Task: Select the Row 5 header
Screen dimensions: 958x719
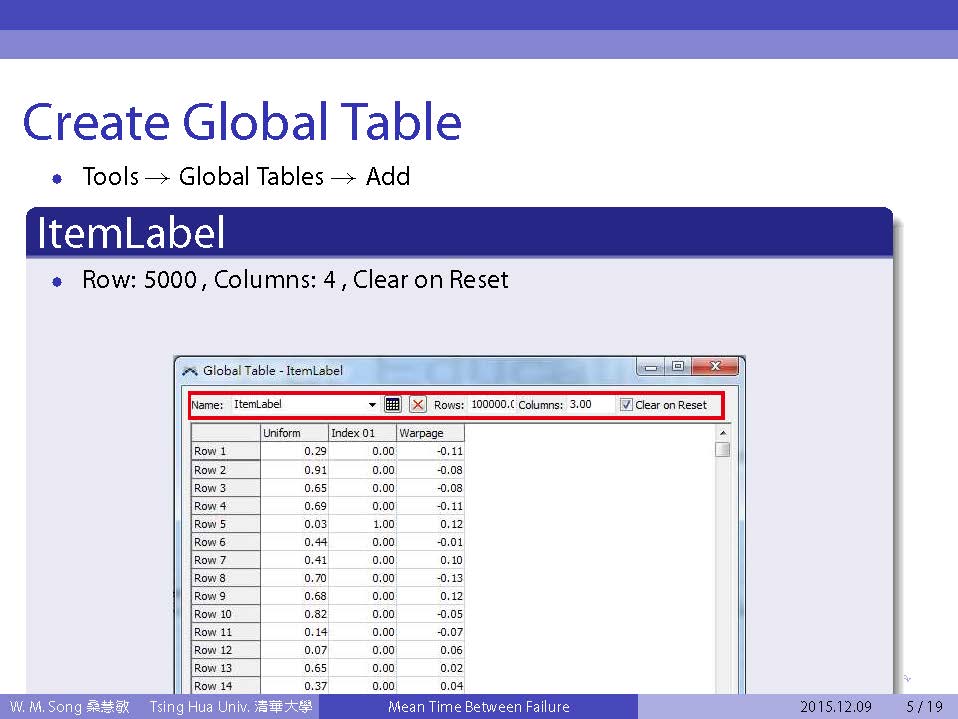Action: tap(225, 524)
